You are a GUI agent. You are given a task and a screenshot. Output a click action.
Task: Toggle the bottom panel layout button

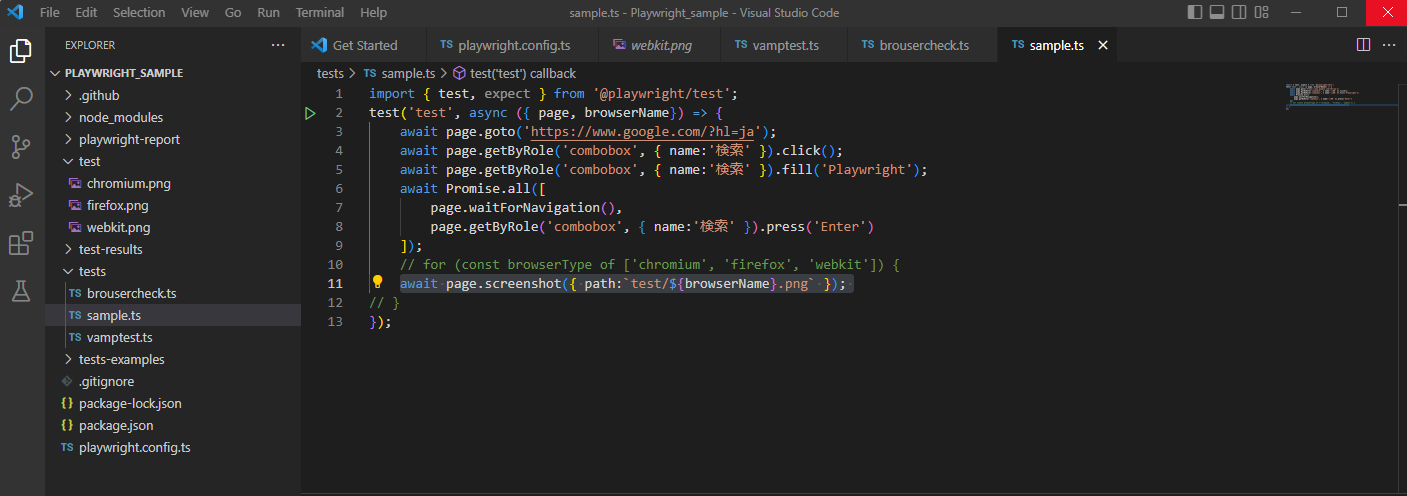point(1217,13)
